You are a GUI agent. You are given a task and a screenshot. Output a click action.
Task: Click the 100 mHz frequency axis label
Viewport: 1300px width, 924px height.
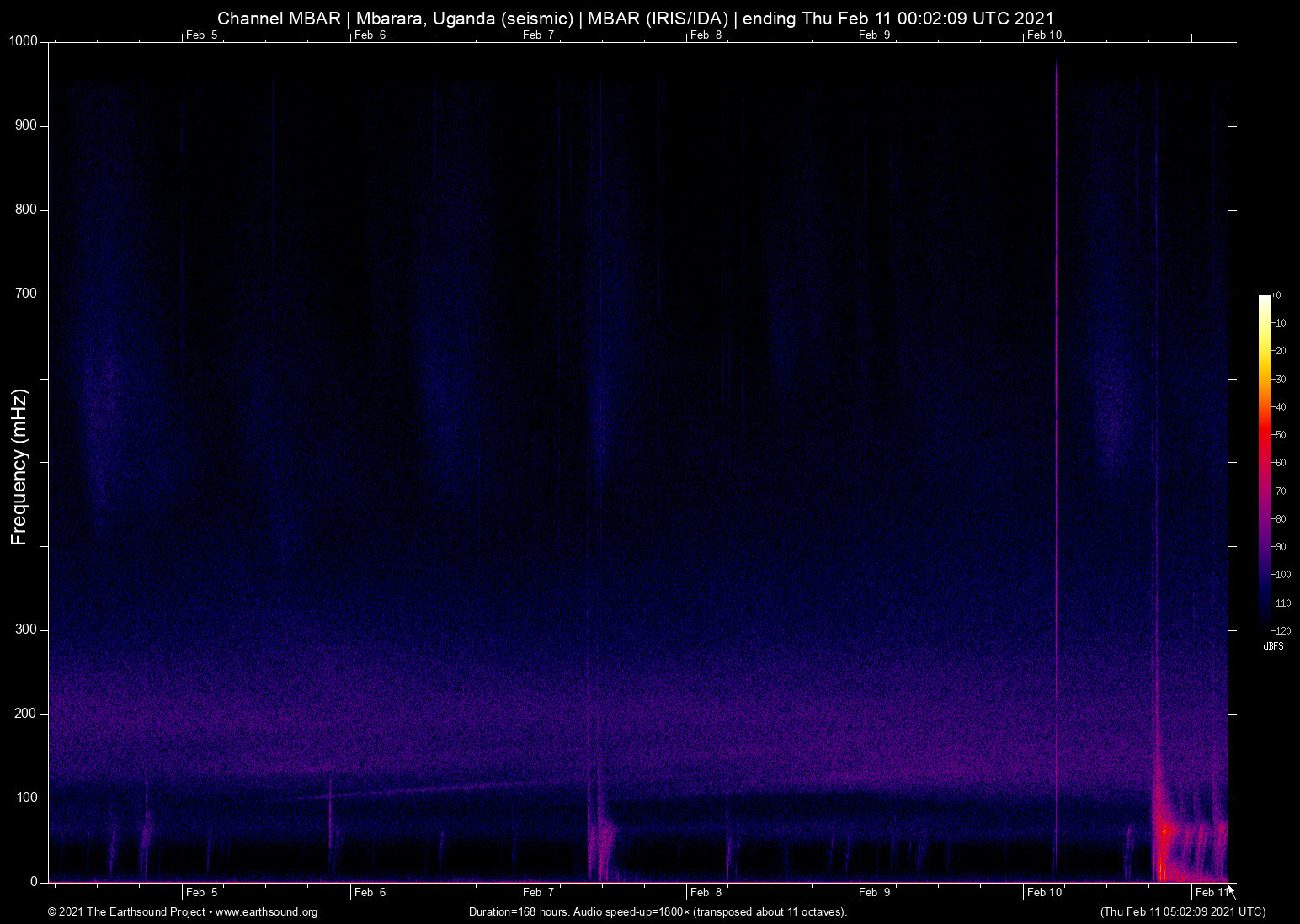pyautogui.click(x=26, y=798)
